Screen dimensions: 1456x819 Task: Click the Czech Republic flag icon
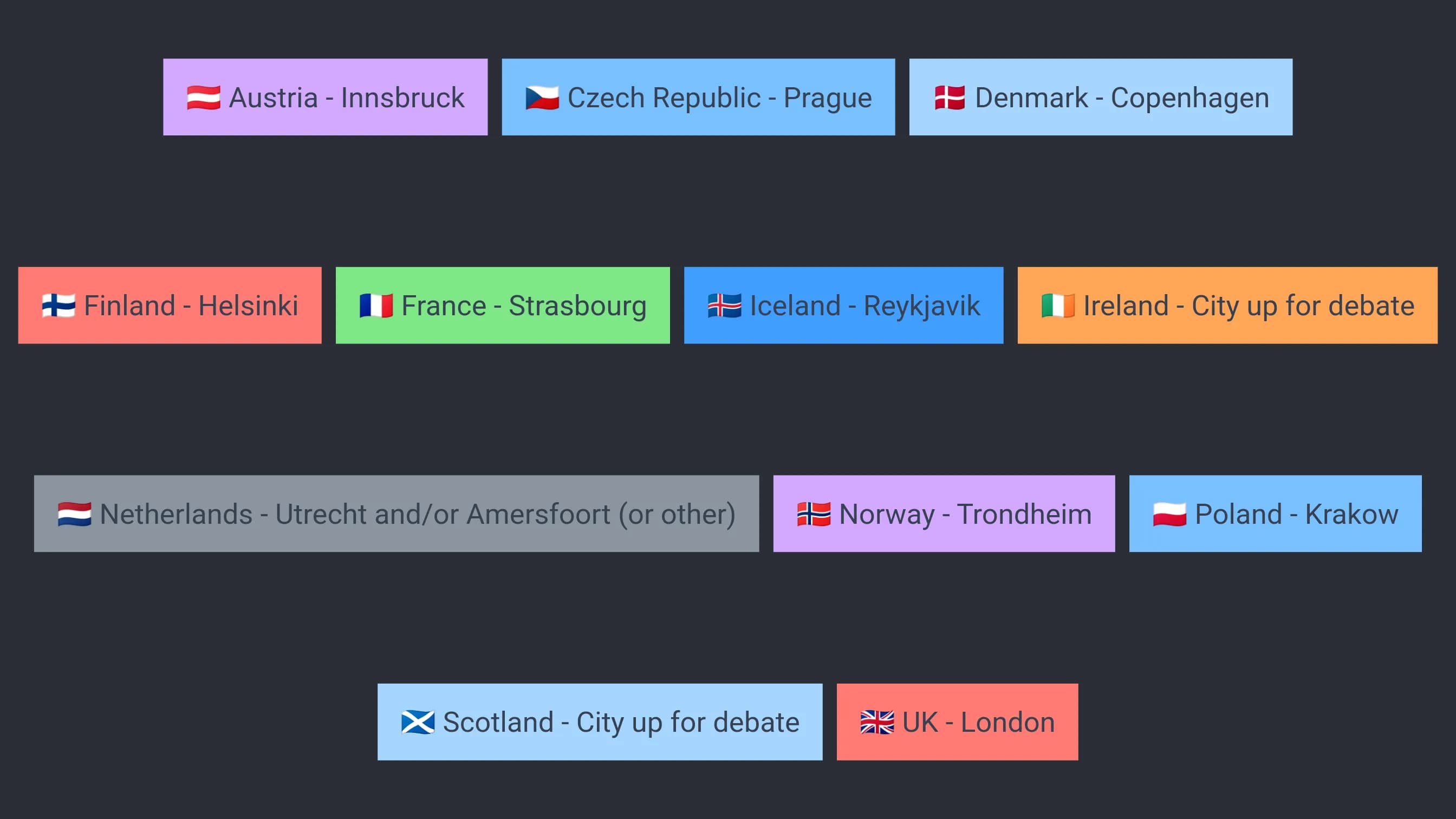click(x=542, y=98)
